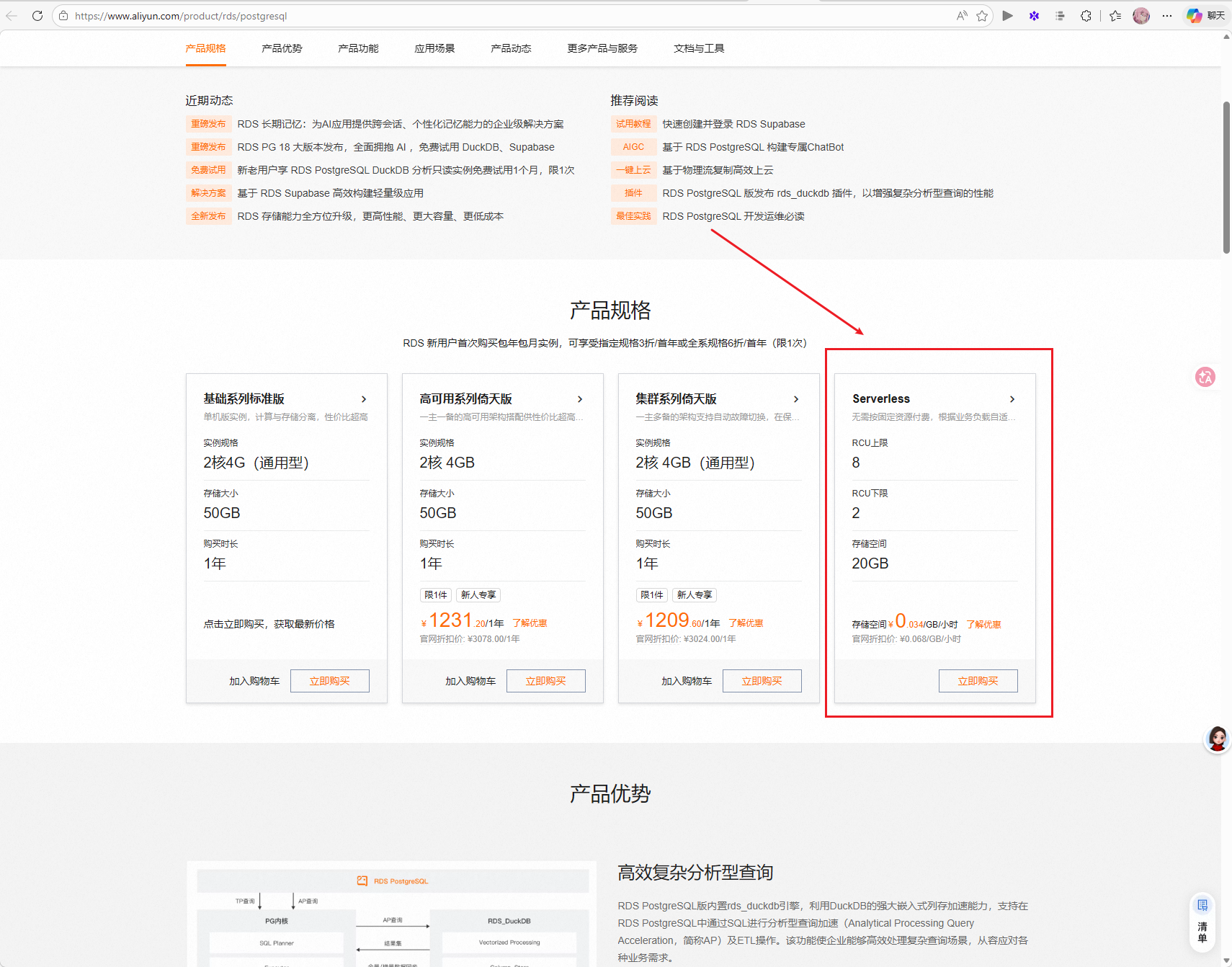Open the RDS PostgreSQL 开发运维必读 link
Image resolution: width=1232 pixels, height=967 pixels.
pos(733,216)
